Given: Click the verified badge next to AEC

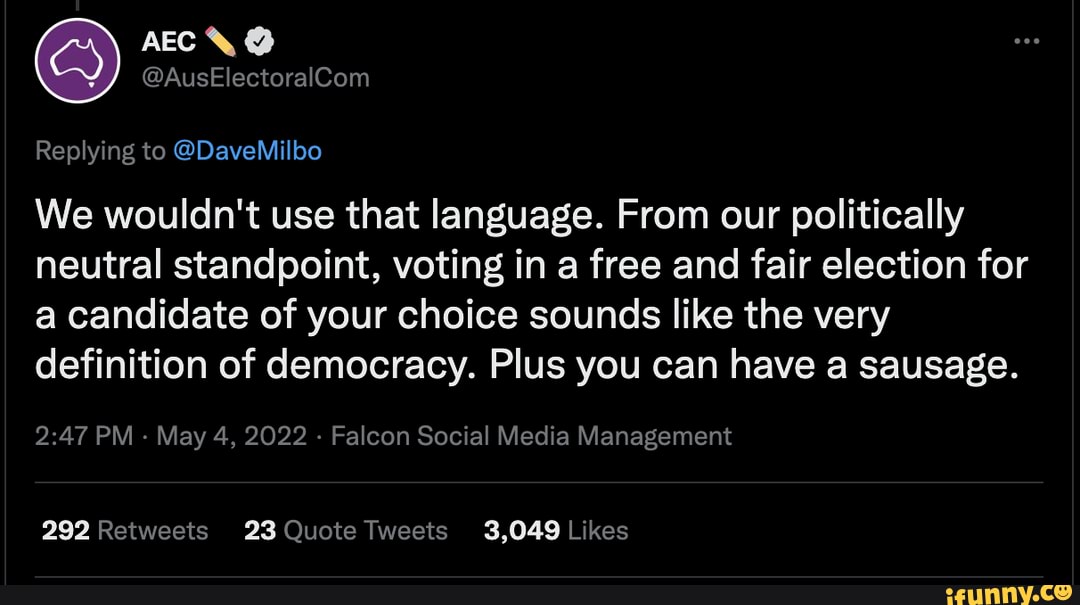Looking at the screenshot, I should pyautogui.click(x=258, y=42).
